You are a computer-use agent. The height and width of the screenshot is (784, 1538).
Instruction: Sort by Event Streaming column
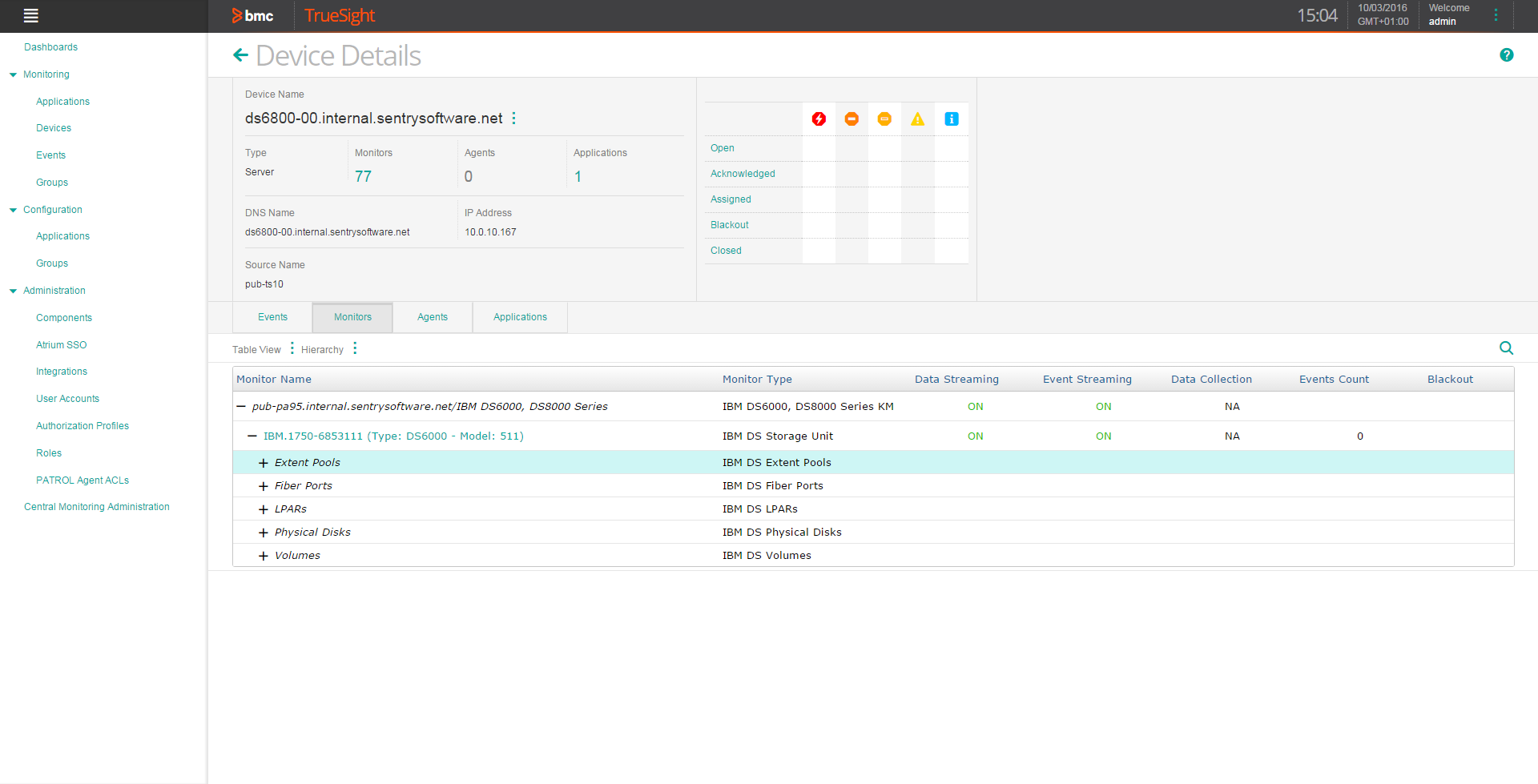pos(1087,380)
